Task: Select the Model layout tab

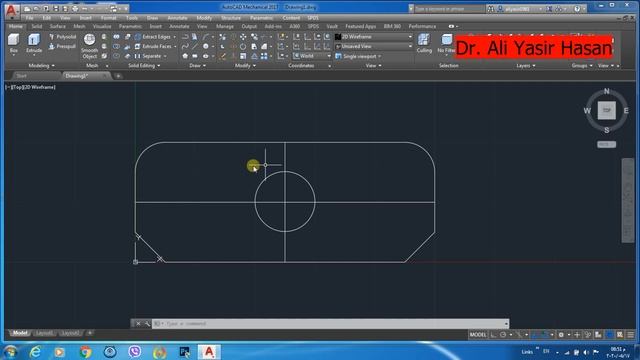Action: coord(19,333)
